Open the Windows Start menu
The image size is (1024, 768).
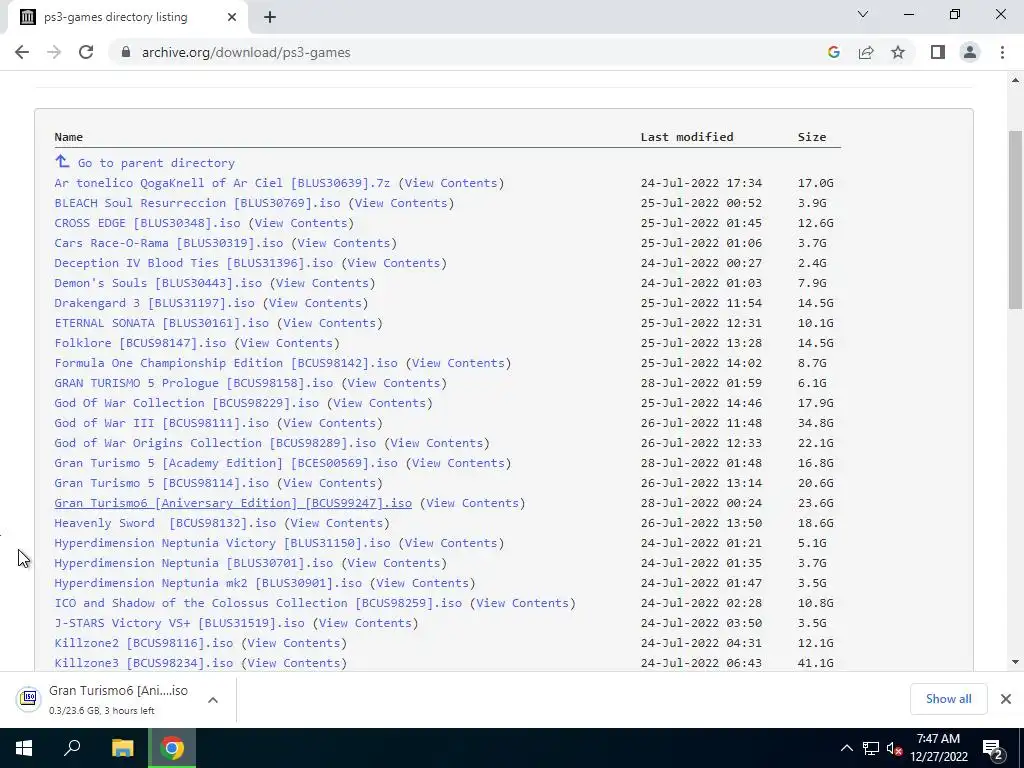pos(24,748)
